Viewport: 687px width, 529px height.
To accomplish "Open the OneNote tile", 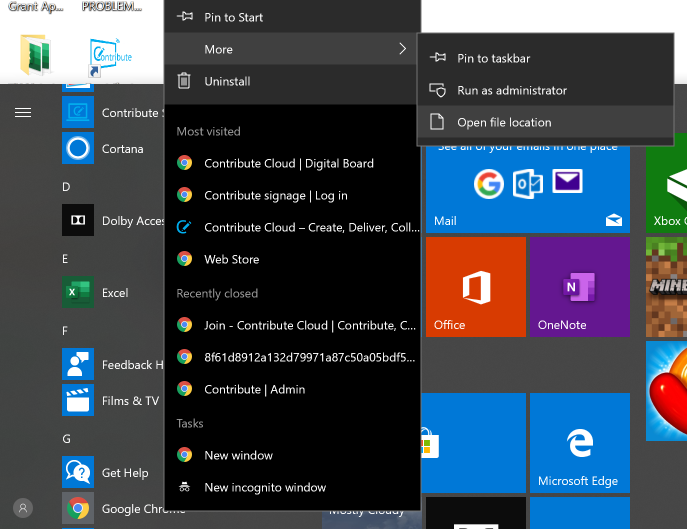I will [x=580, y=287].
